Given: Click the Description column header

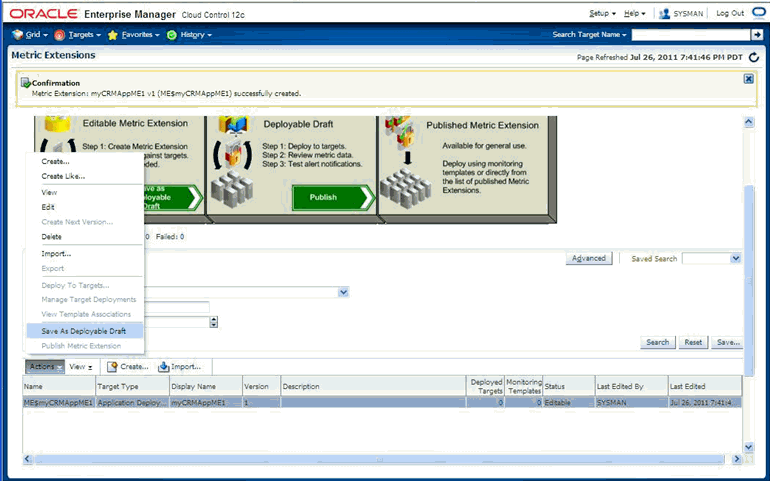Looking at the screenshot, I should (x=373, y=386).
